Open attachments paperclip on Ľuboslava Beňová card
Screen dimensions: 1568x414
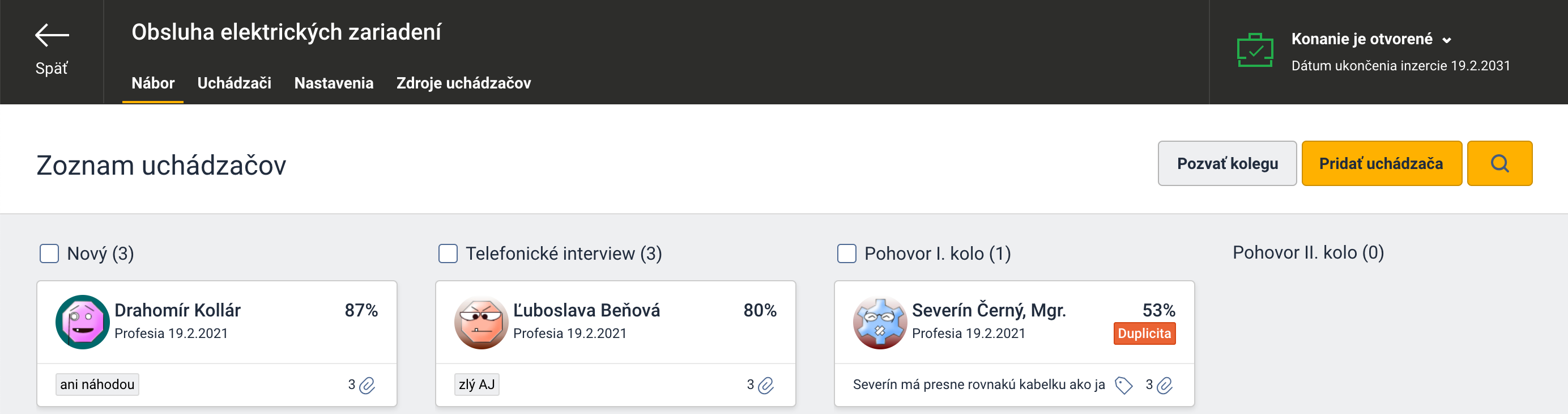(x=766, y=385)
